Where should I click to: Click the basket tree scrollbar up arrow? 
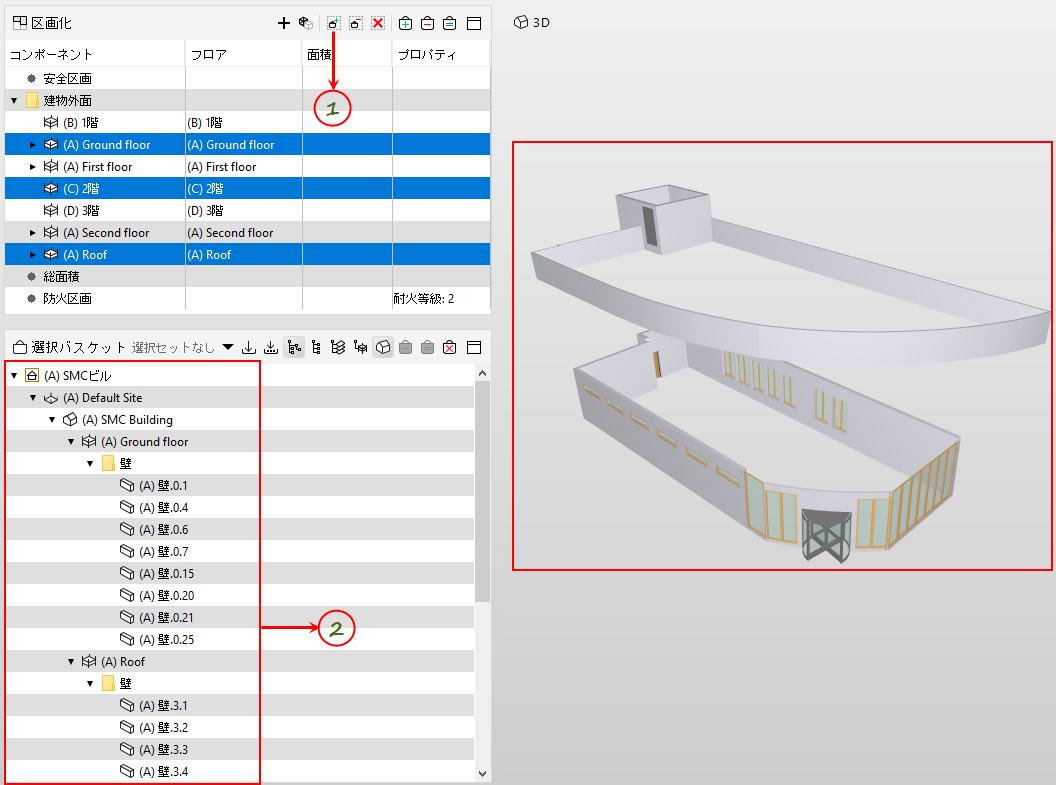tap(482, 373)
